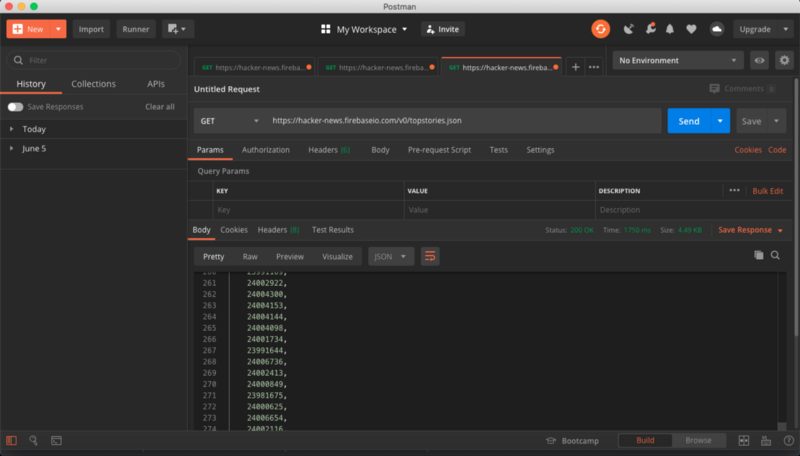
Task: Copy response using the copy icon
Action: pos(758,256)
